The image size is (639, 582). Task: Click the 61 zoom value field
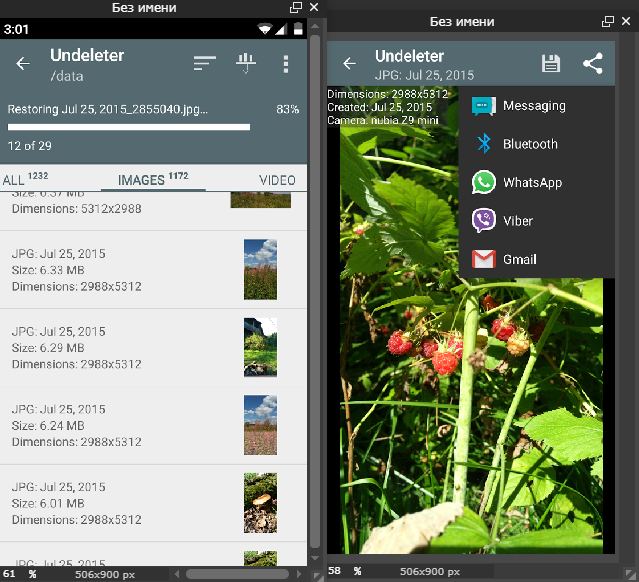(9, 574)
